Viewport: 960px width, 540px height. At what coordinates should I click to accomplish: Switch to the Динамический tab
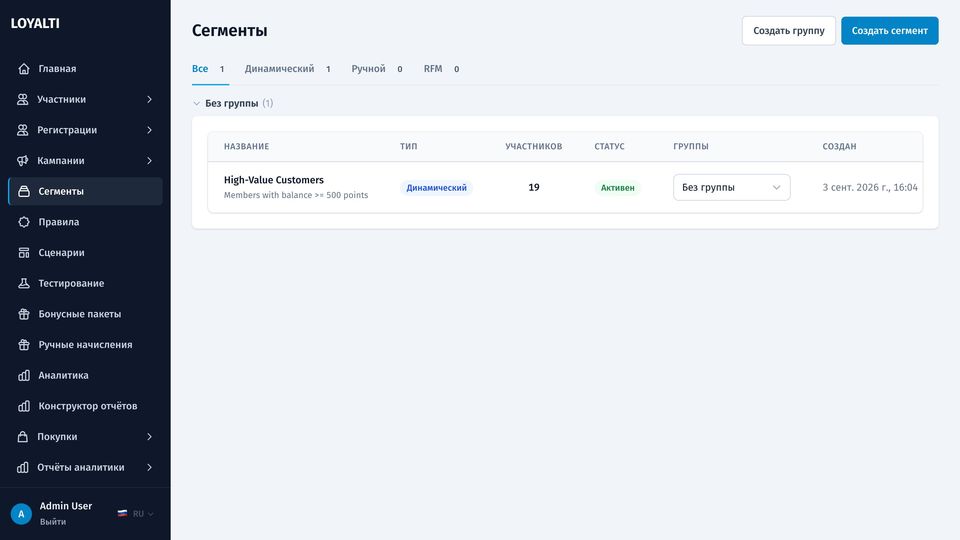click(287, 69)
